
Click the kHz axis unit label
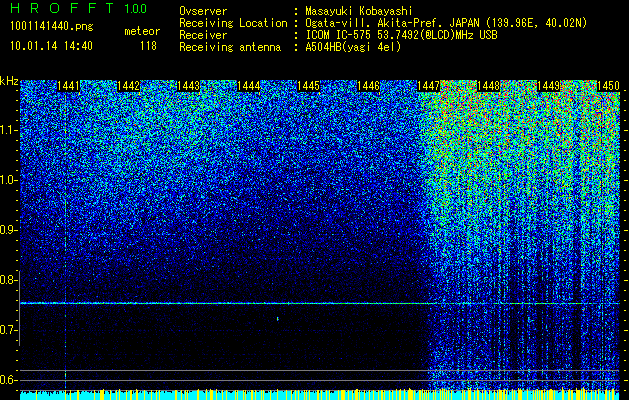tap(10, 81)
